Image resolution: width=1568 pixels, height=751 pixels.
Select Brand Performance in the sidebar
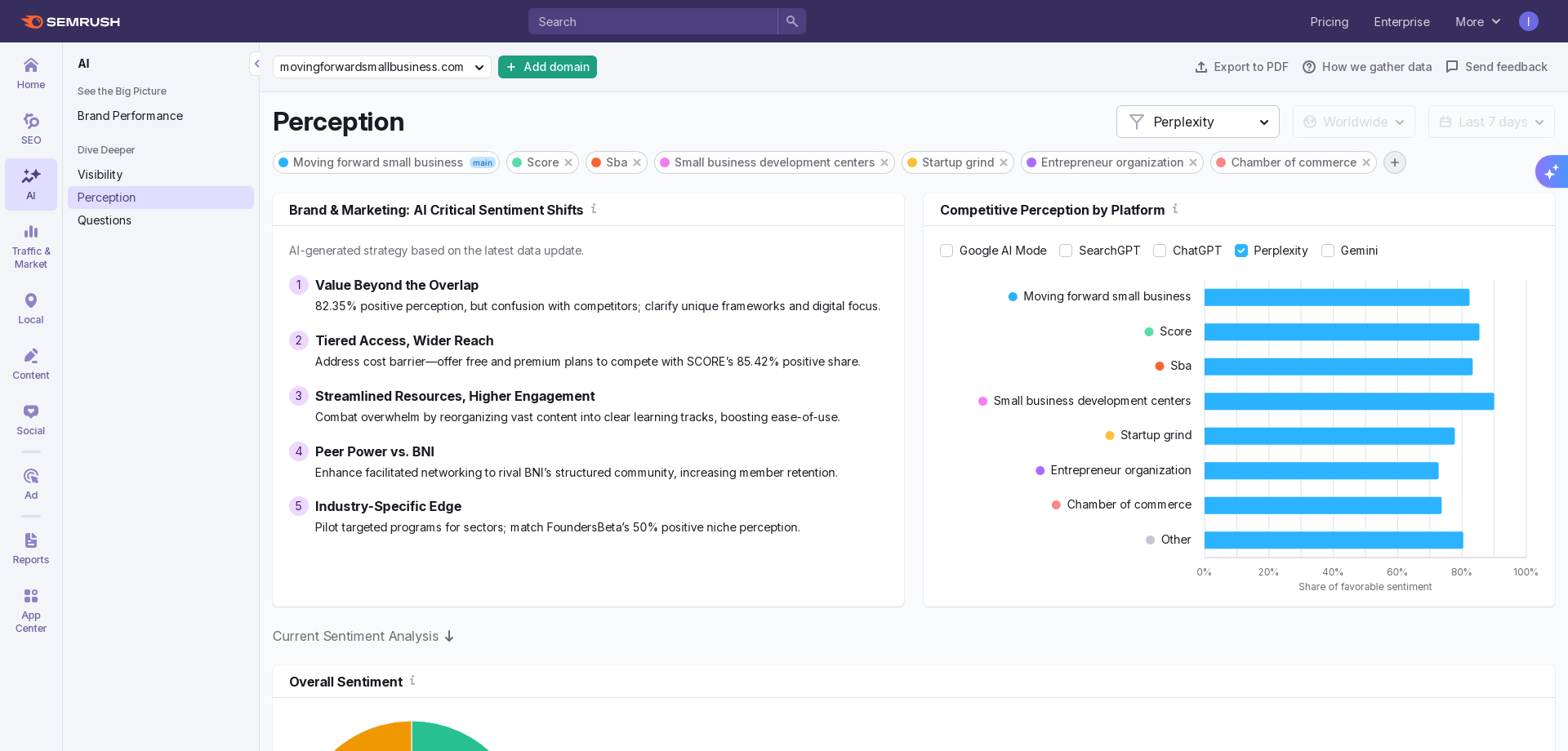(130, 116)
